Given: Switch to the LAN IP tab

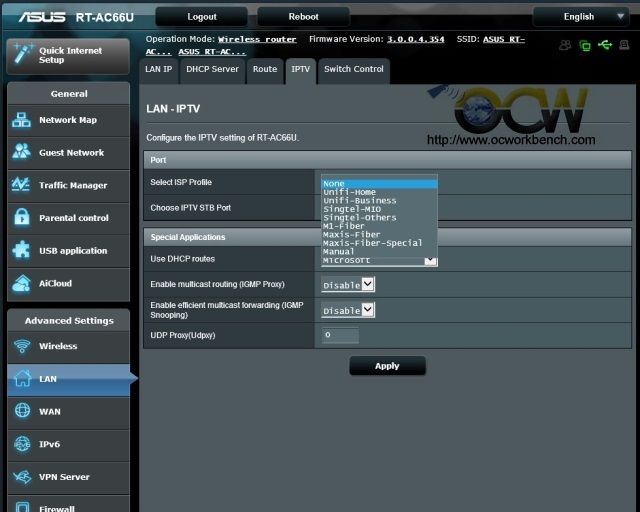Looking at the screenshot, I should tap(159, 70).
